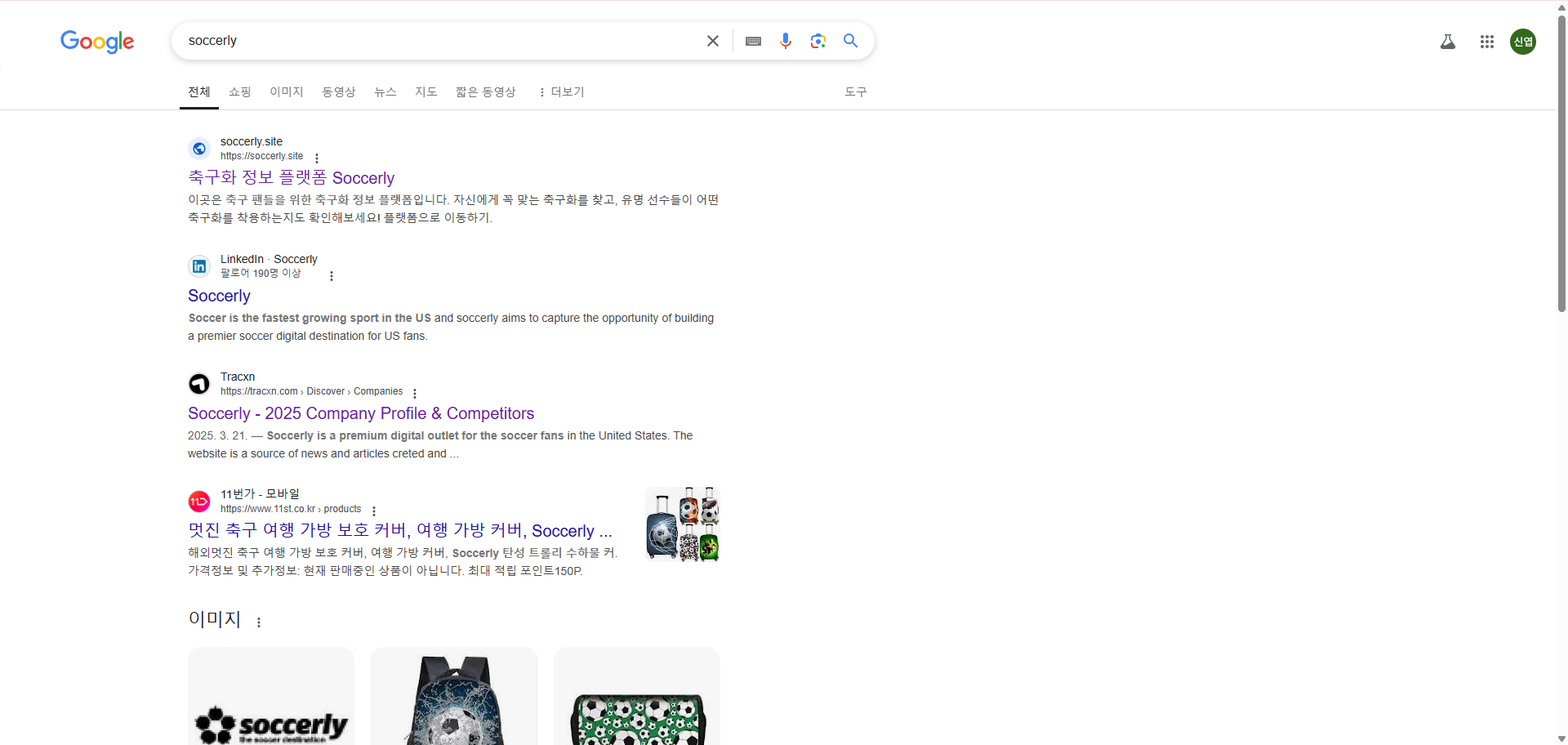Click the 'Tracxn' site name text

point(238,377)
